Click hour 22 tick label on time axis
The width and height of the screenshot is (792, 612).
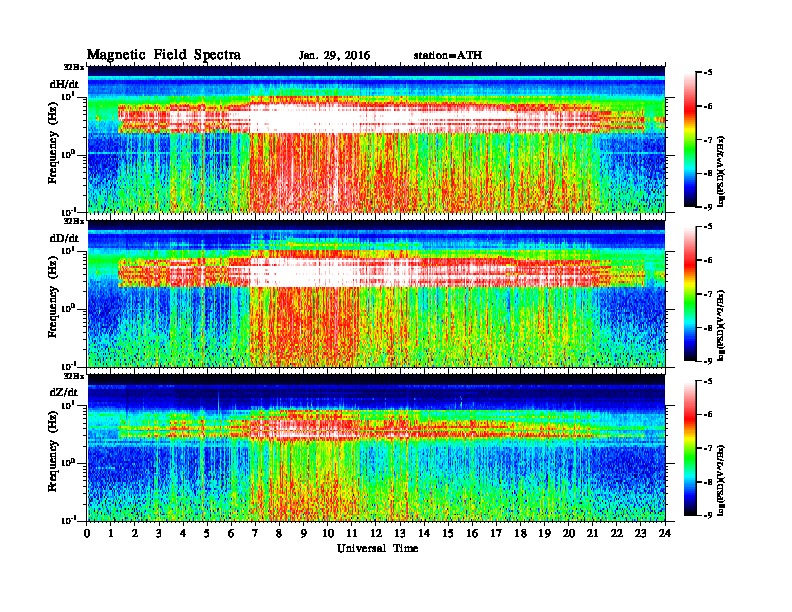617,533
